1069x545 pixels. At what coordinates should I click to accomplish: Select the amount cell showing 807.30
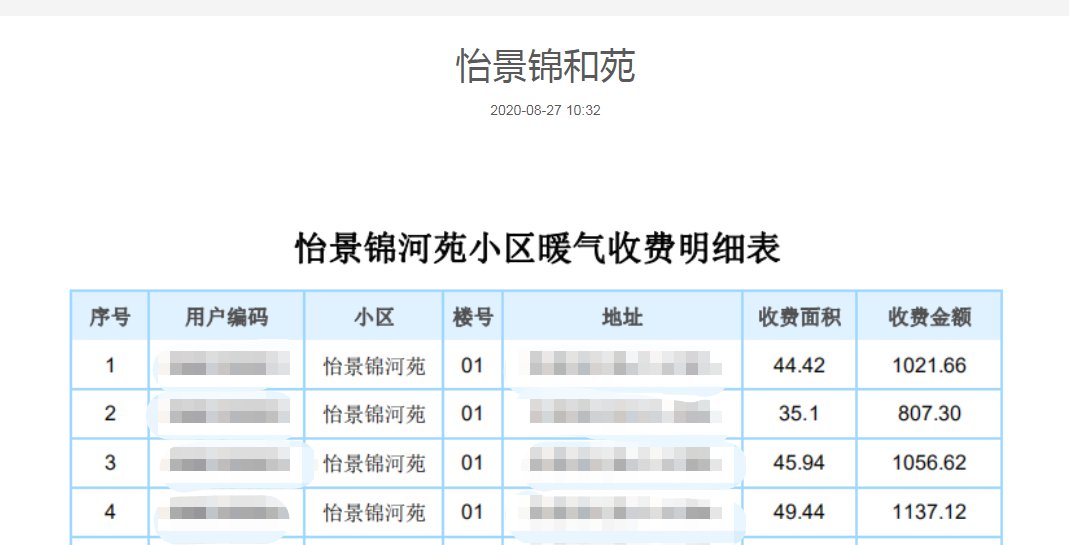[930, 414]
